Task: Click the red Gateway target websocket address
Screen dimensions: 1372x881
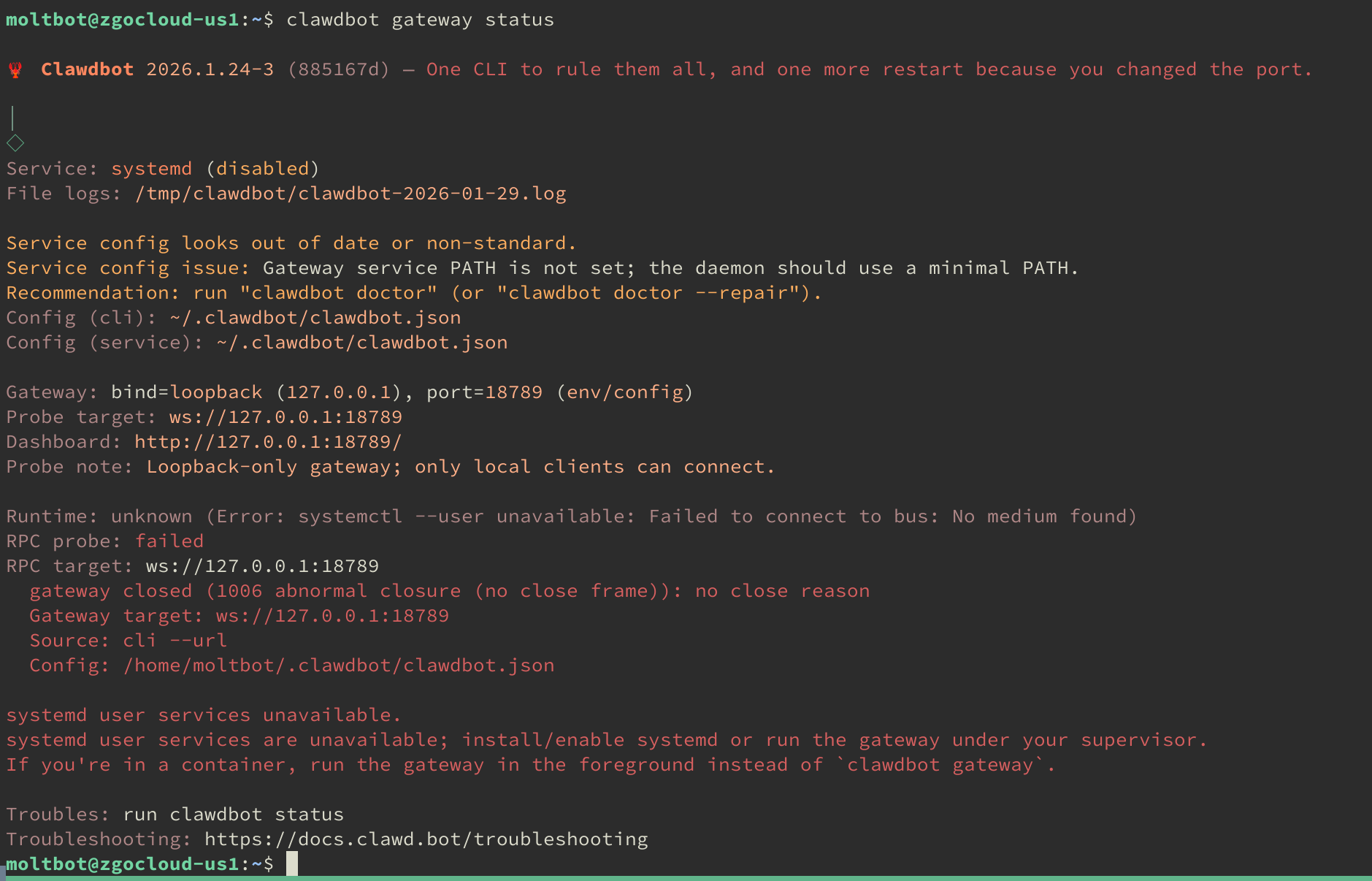Action: tap(332, 616)
